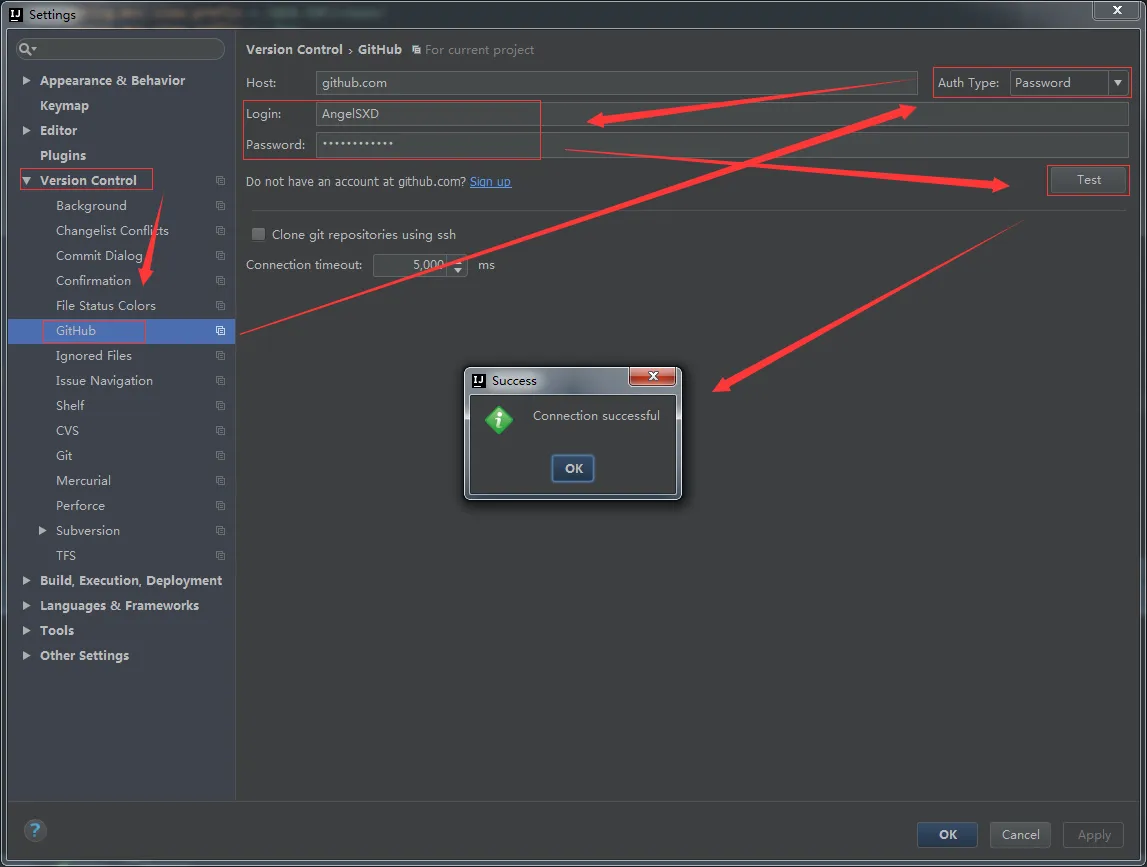Click into the Login text field
The image size is (1147, 867).
720,114
